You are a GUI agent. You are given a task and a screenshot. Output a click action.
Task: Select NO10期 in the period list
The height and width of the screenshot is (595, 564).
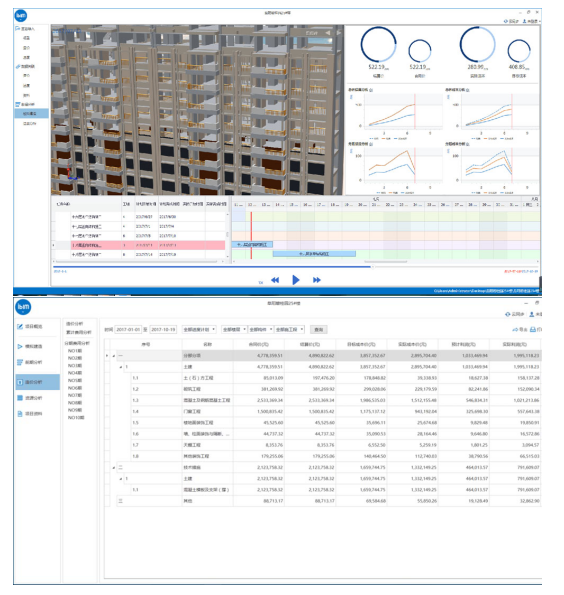(x=76, y=417)
